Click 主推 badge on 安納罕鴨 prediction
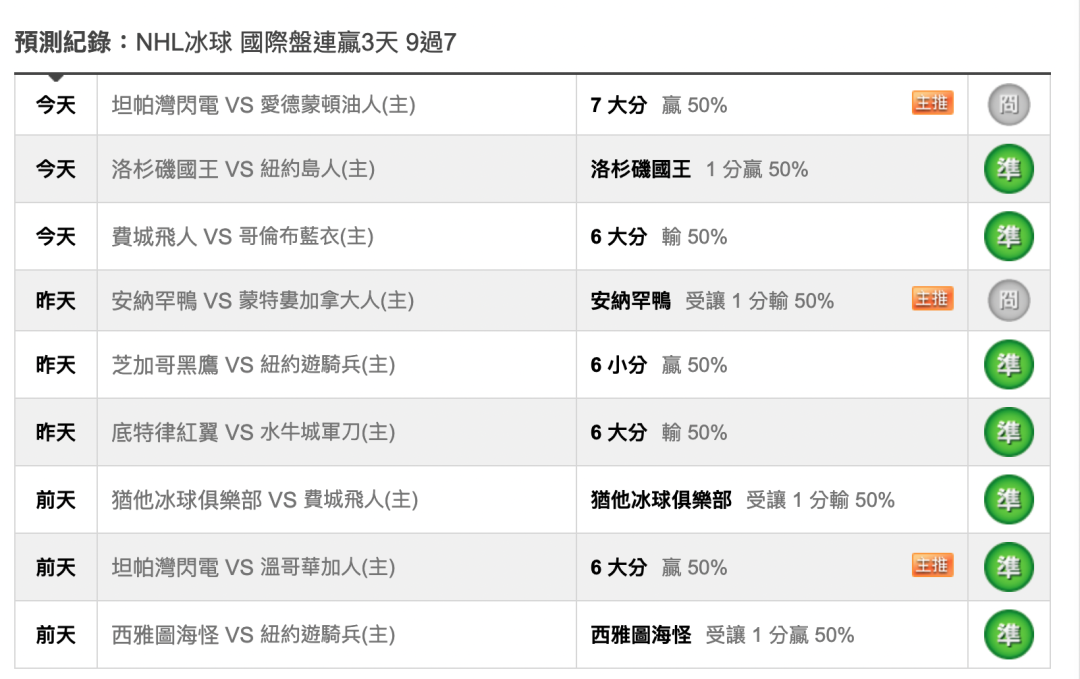Image resolution: width=1080 pixels, height=679 pixels. 933,299
